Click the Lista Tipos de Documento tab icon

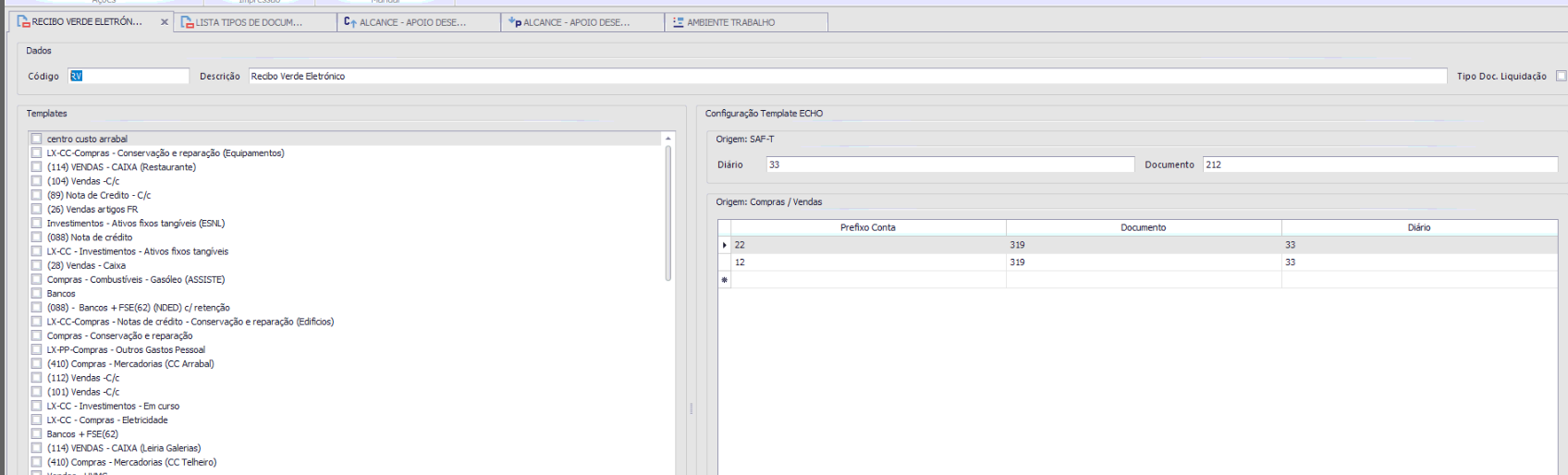coord(187,22)
